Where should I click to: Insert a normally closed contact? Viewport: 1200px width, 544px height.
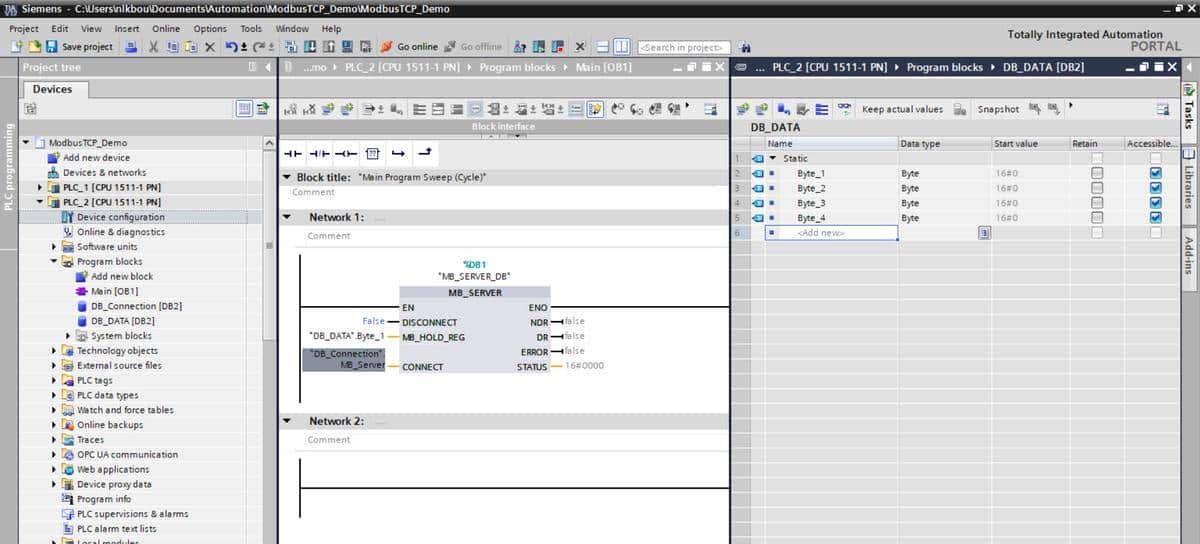point(319,153)
